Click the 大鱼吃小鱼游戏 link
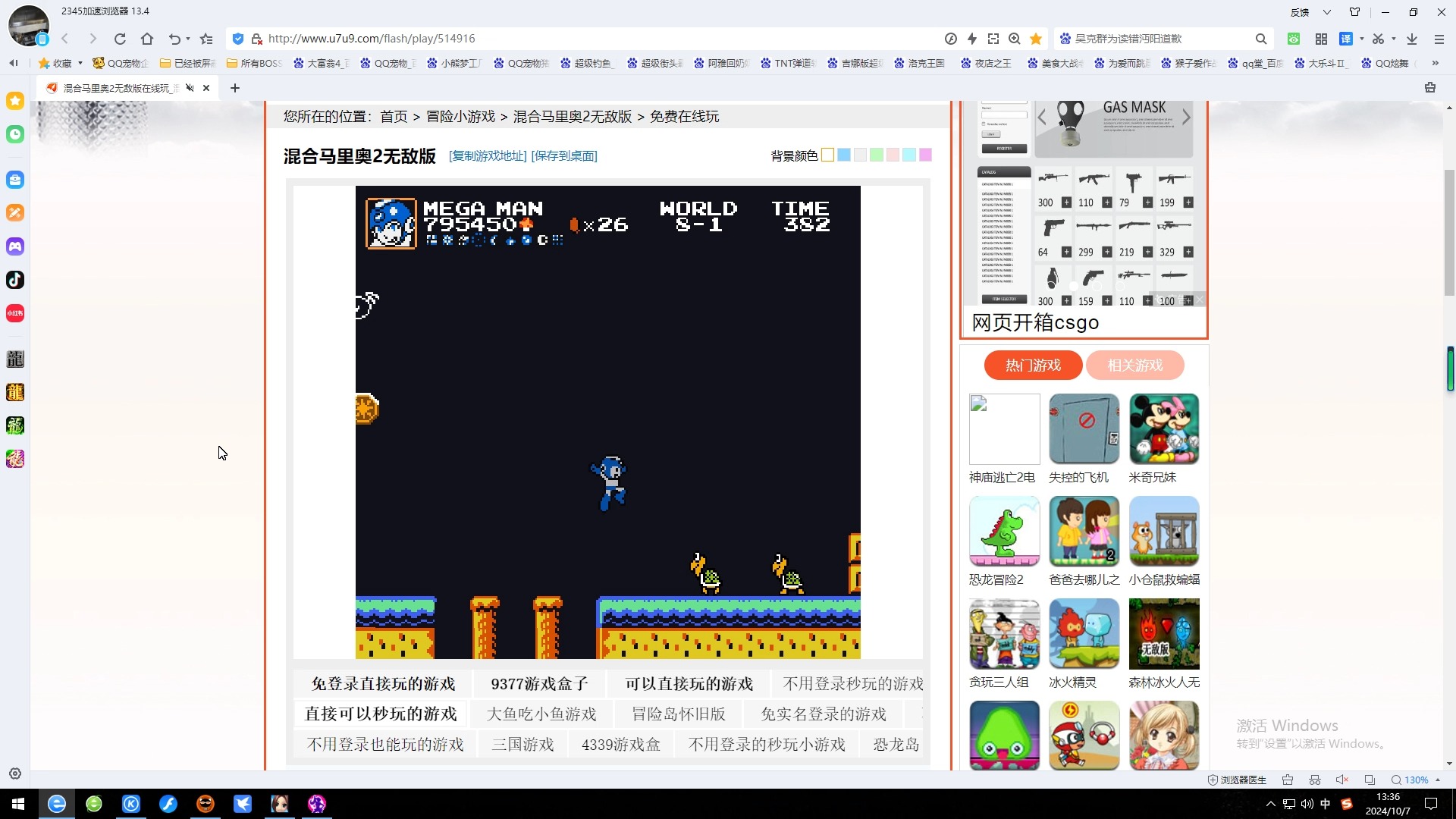This screenshot has width=1456, height=819. tap(541, 714)
